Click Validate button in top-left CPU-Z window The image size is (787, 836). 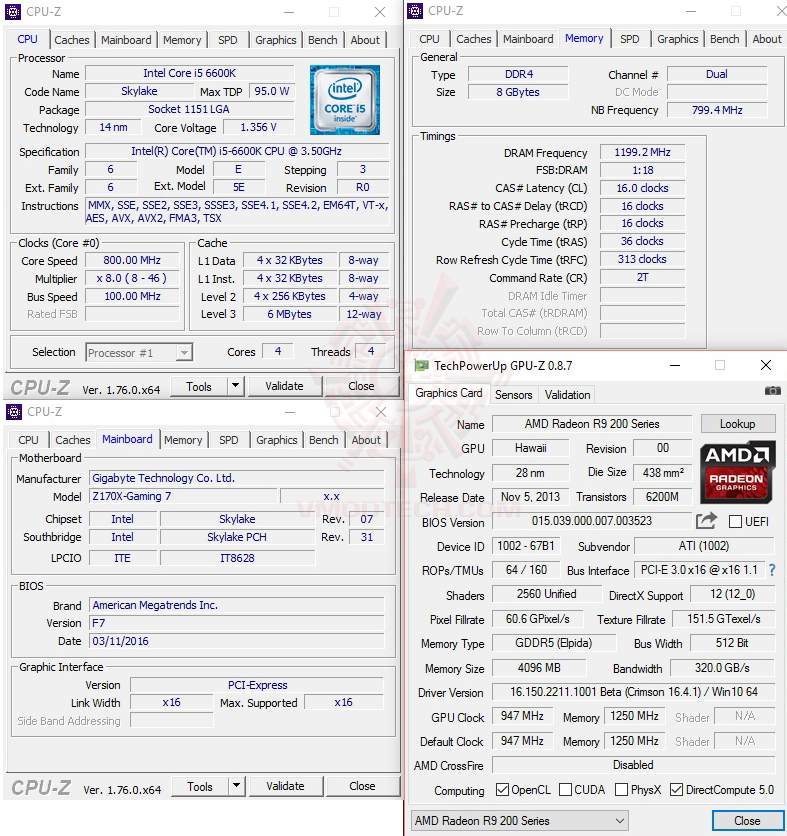click(x=284, y=386)
